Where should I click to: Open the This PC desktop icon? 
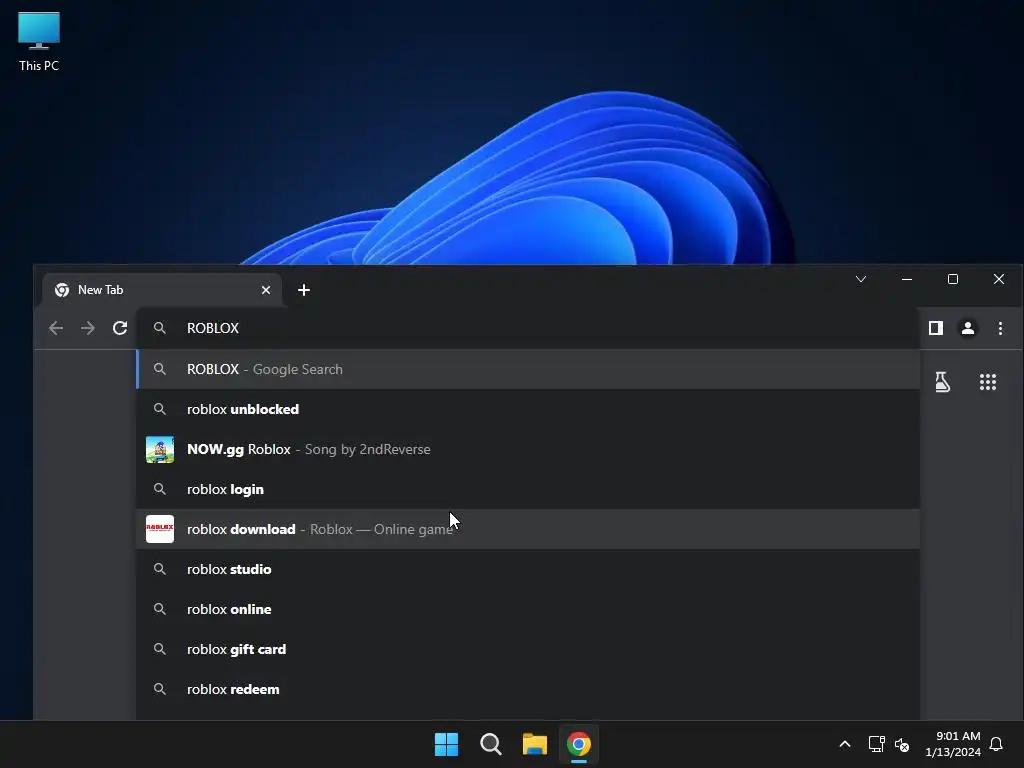39,41
